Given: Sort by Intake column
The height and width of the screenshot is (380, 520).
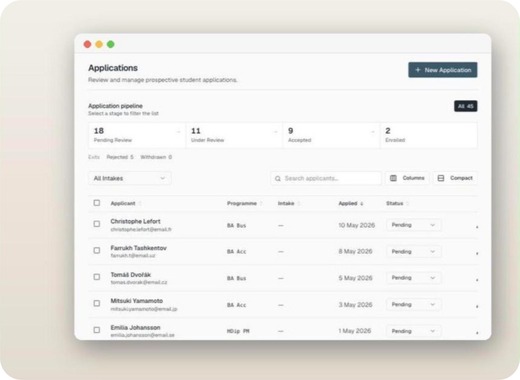Looking at the screenshot, I should coord(289,203).
